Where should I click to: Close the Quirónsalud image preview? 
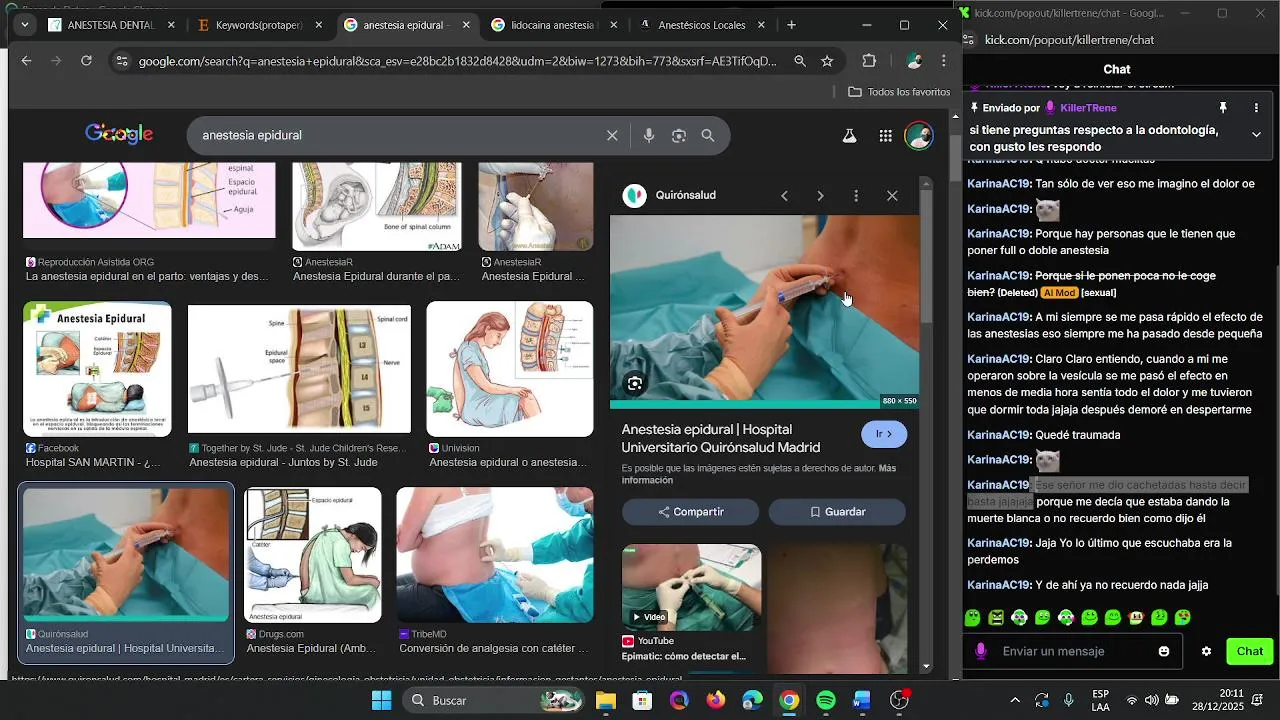coord(892,196)
